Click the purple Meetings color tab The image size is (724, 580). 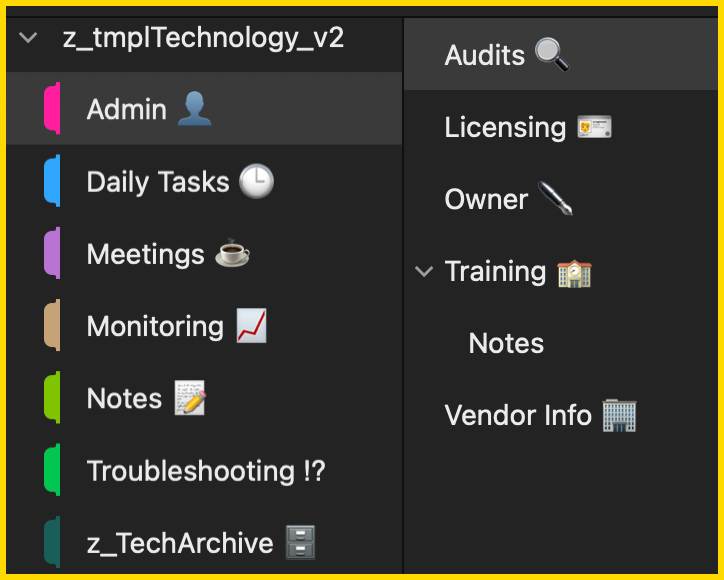coord(52,253)
